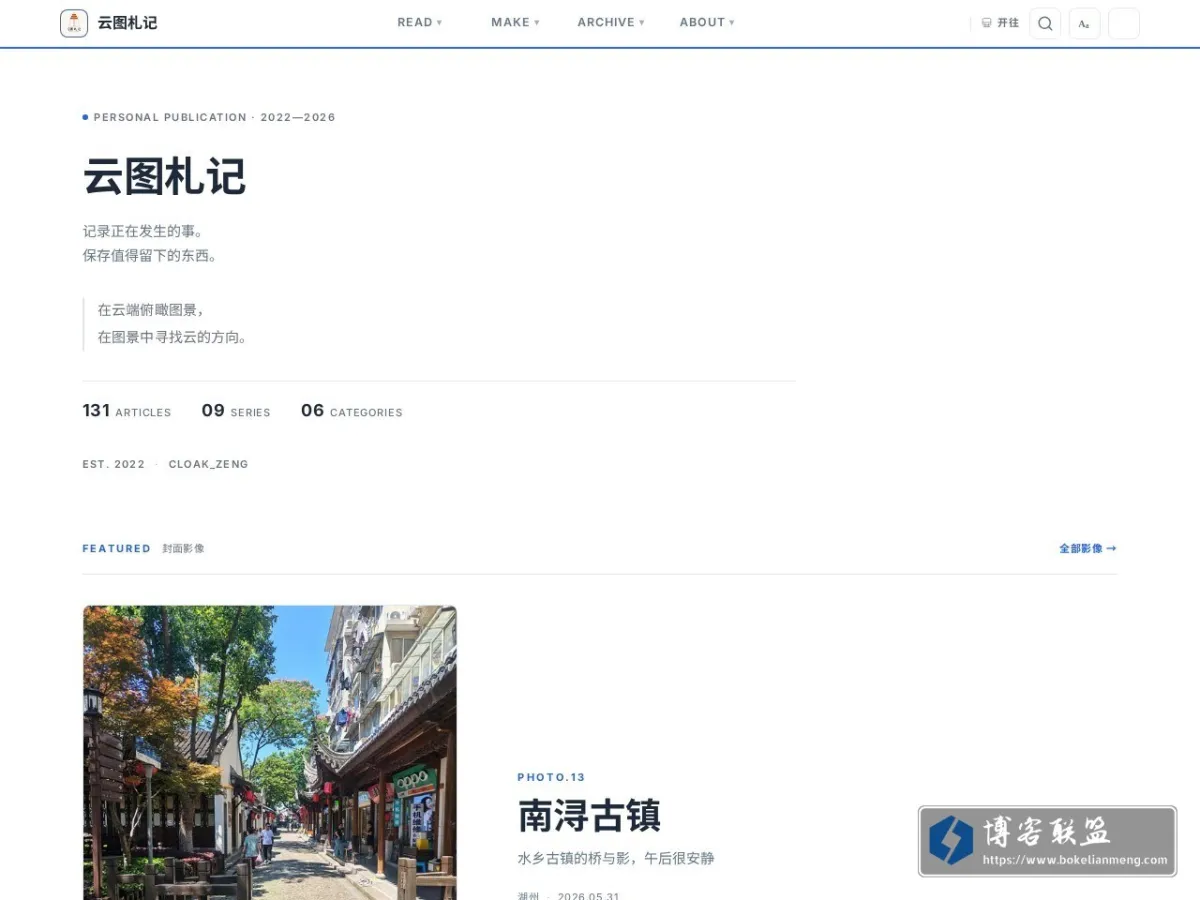Click the EST. 2022 text
Screen dimensions: 1200x900
pos(113,464)
